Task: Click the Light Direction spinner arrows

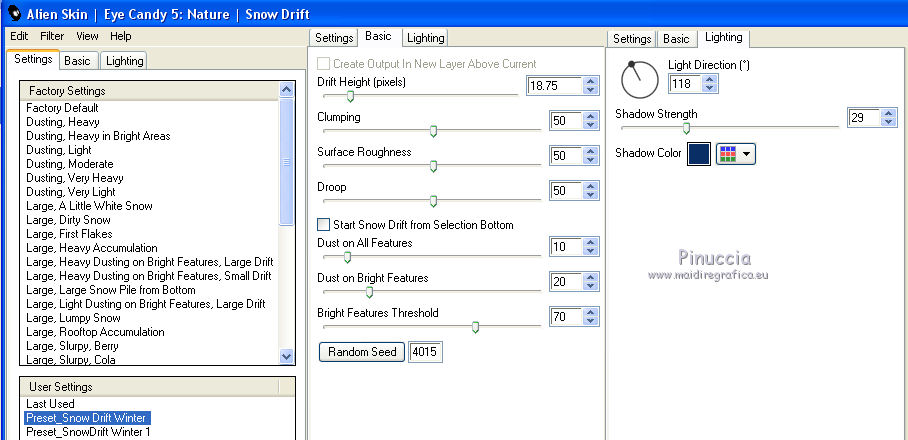Action: click(x=710, y=83)
